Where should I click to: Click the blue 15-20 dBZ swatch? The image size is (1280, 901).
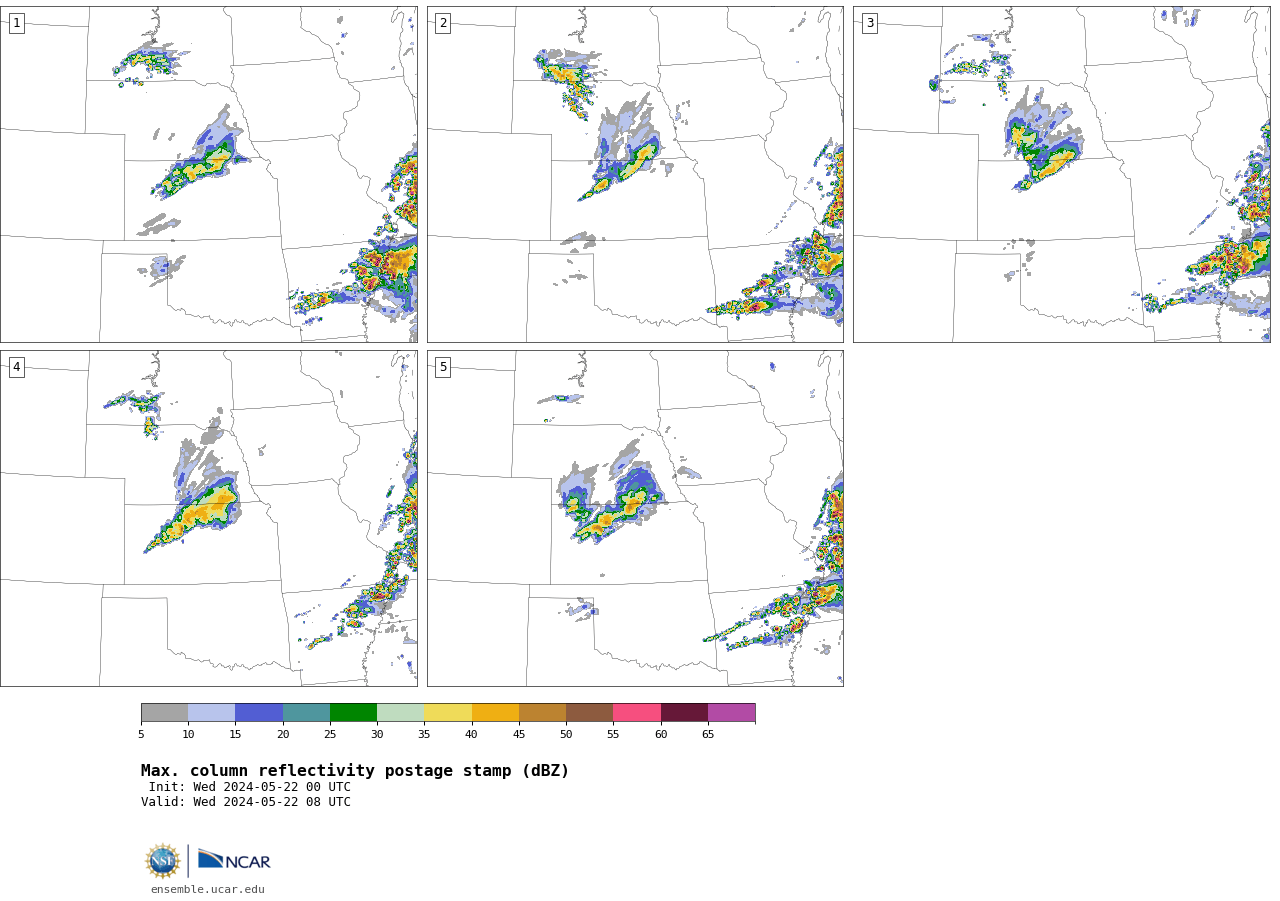(x=259, y=712)
